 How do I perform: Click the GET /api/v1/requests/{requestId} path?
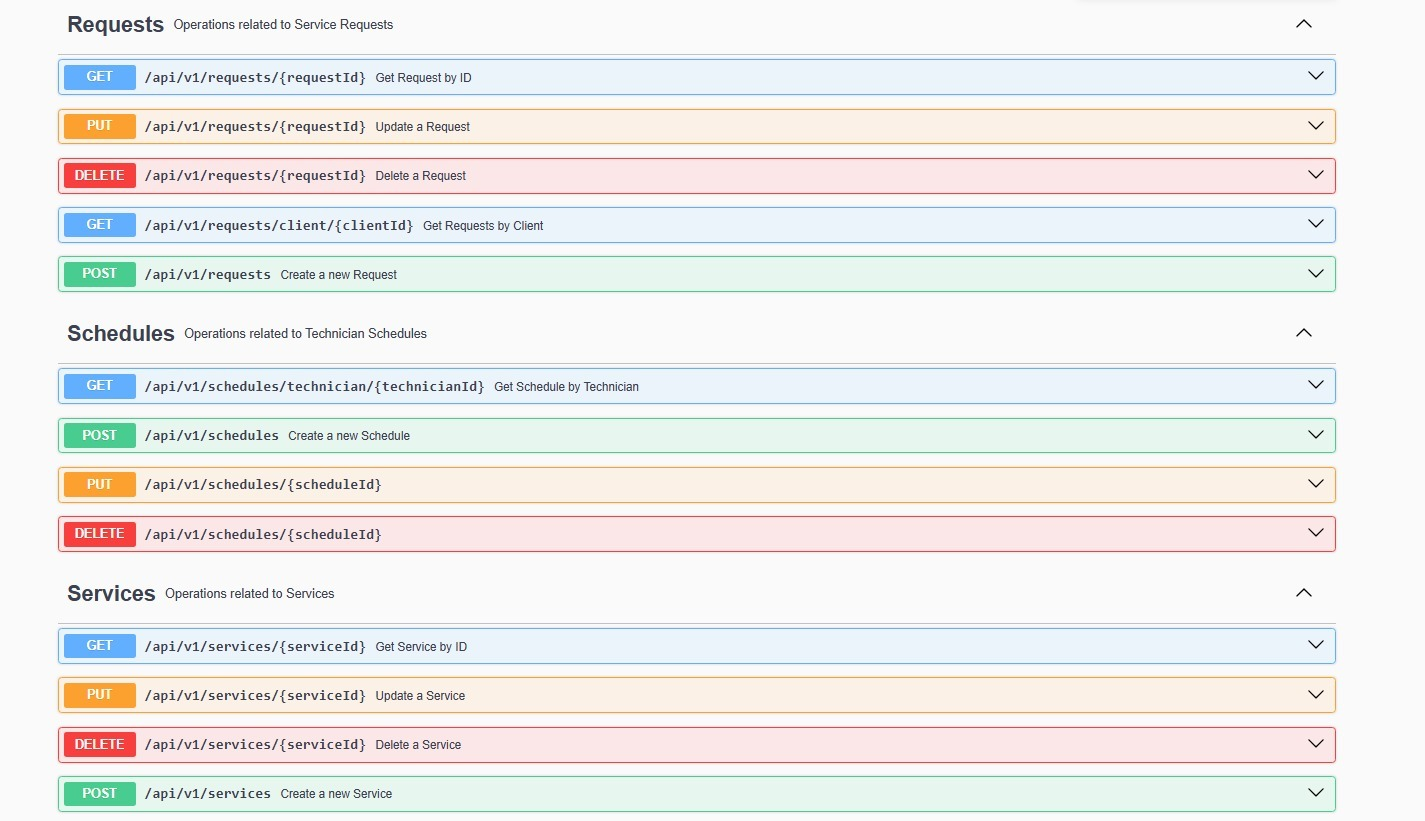tap(255, 77)
